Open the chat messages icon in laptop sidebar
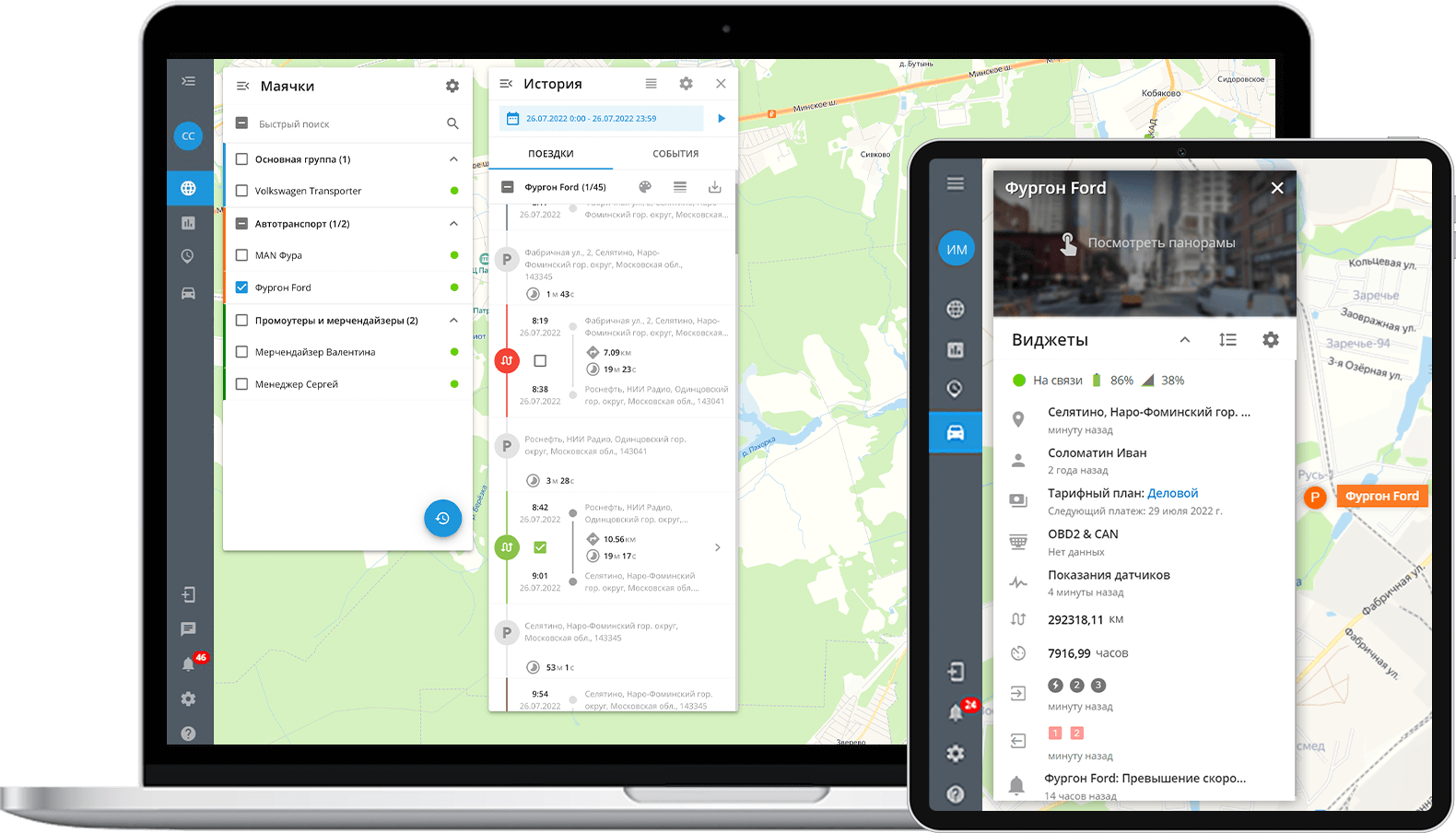Viewport: 1456px width, 833px height. tap(188, 629)
